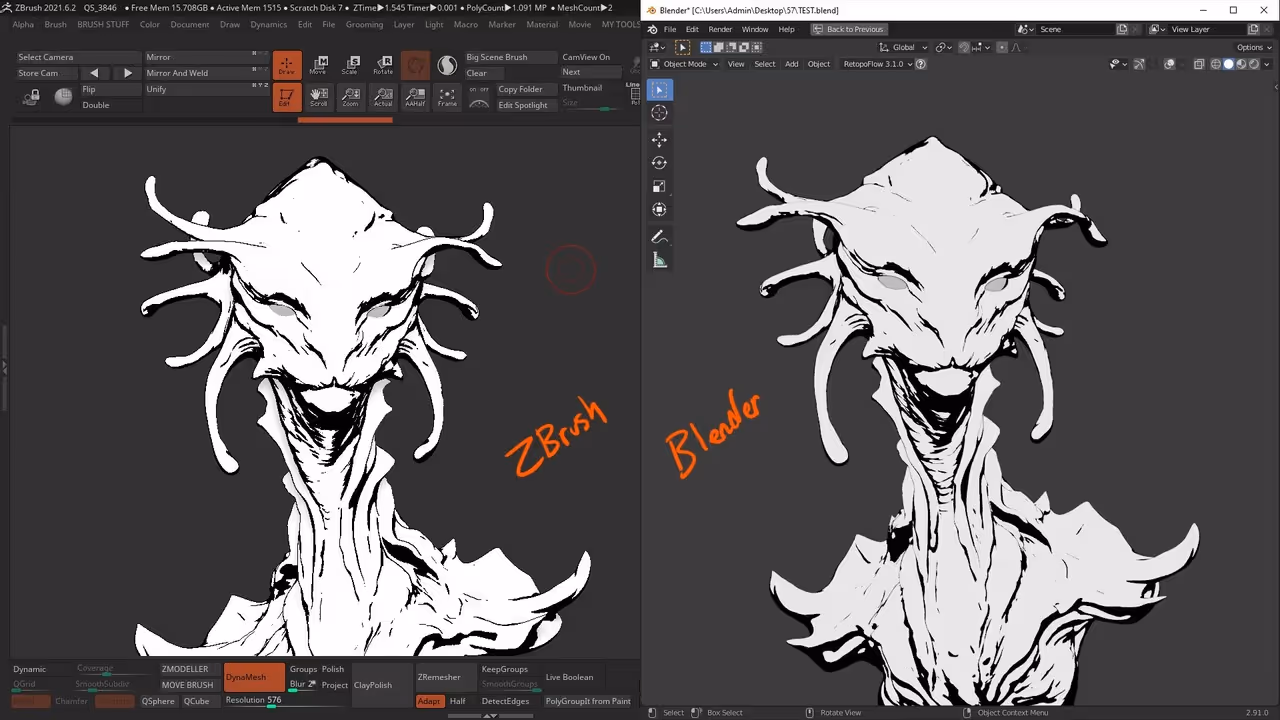
Task: Open the viewport shading options arrow
Action: point(1266,64)
